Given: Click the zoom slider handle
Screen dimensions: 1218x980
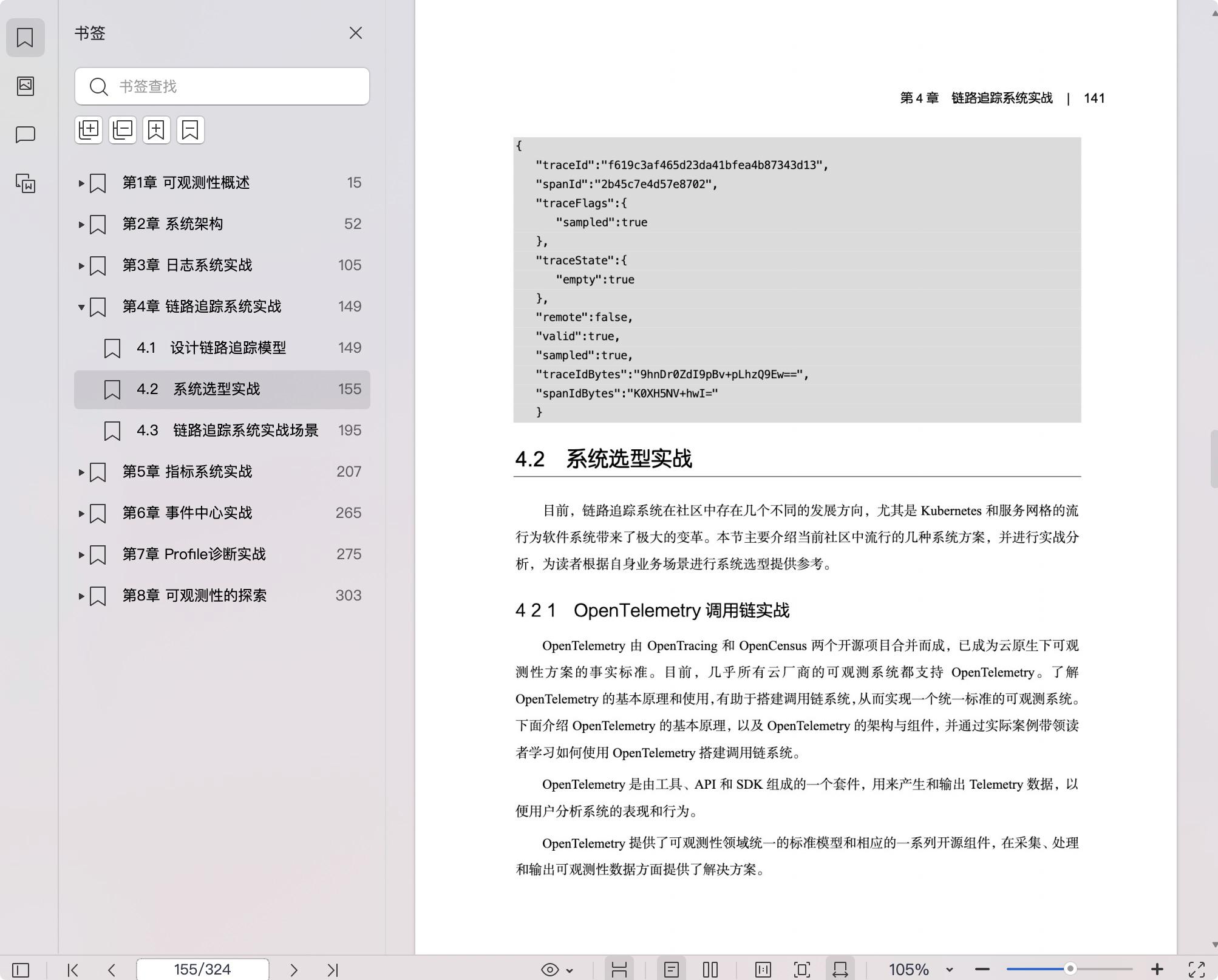Looking at the screenshot, I should 1070,969.
